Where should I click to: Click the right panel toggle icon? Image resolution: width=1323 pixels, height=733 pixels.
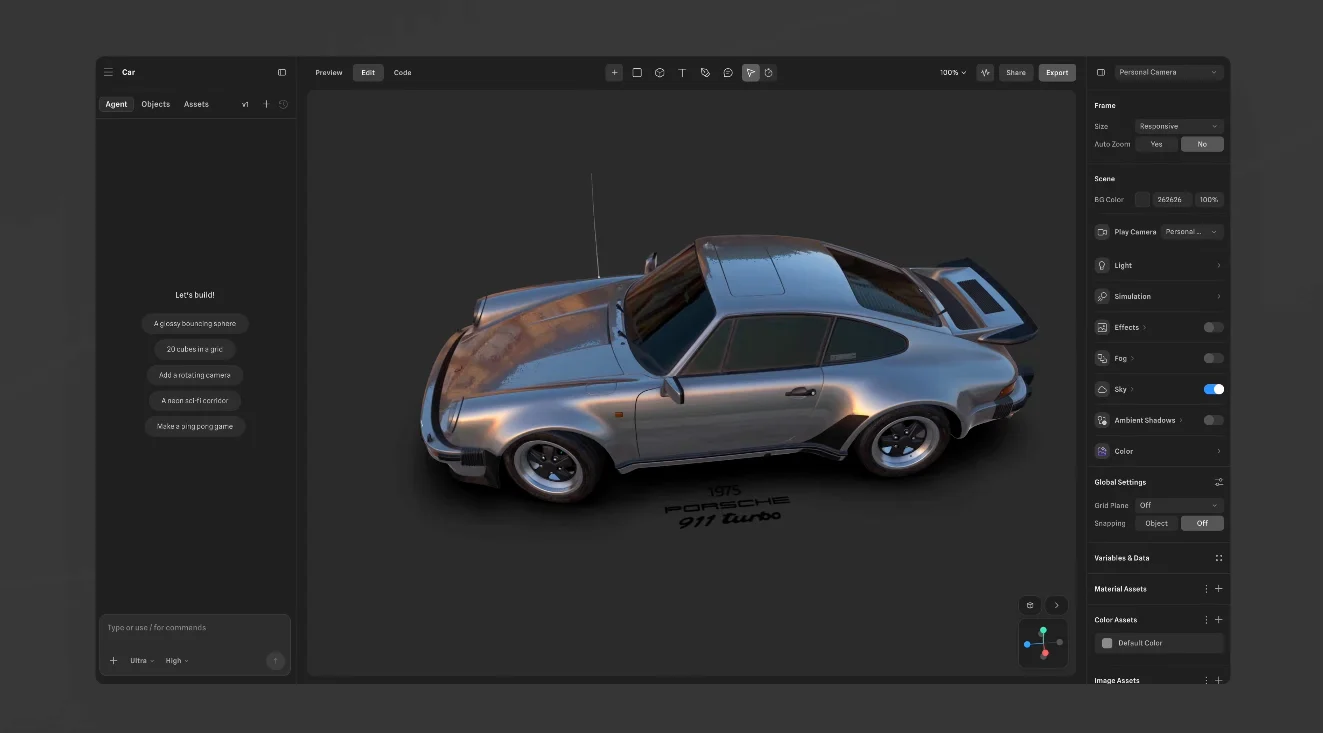click(1101, 72)
